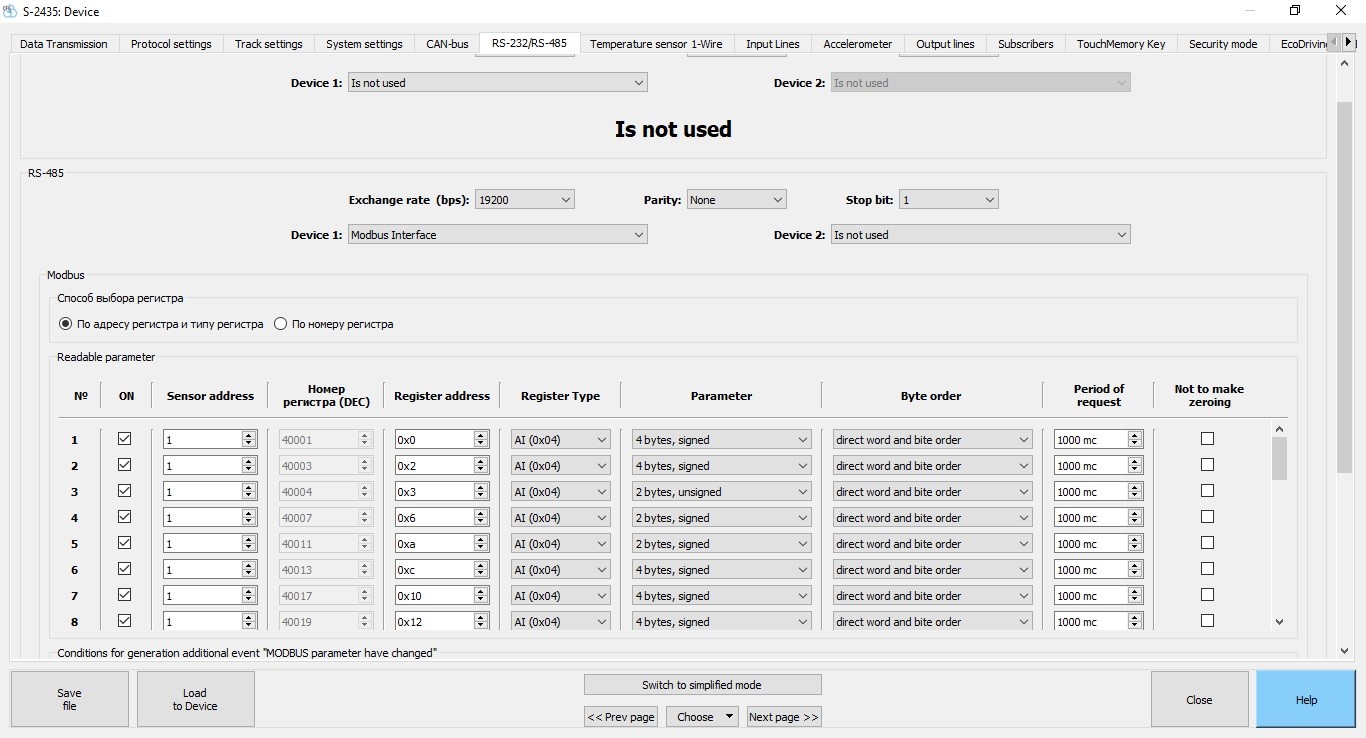Click the S-2435 application icon in title bar
The width and height of the screenshot is (1366, 738).
click(x=10, y=11)
